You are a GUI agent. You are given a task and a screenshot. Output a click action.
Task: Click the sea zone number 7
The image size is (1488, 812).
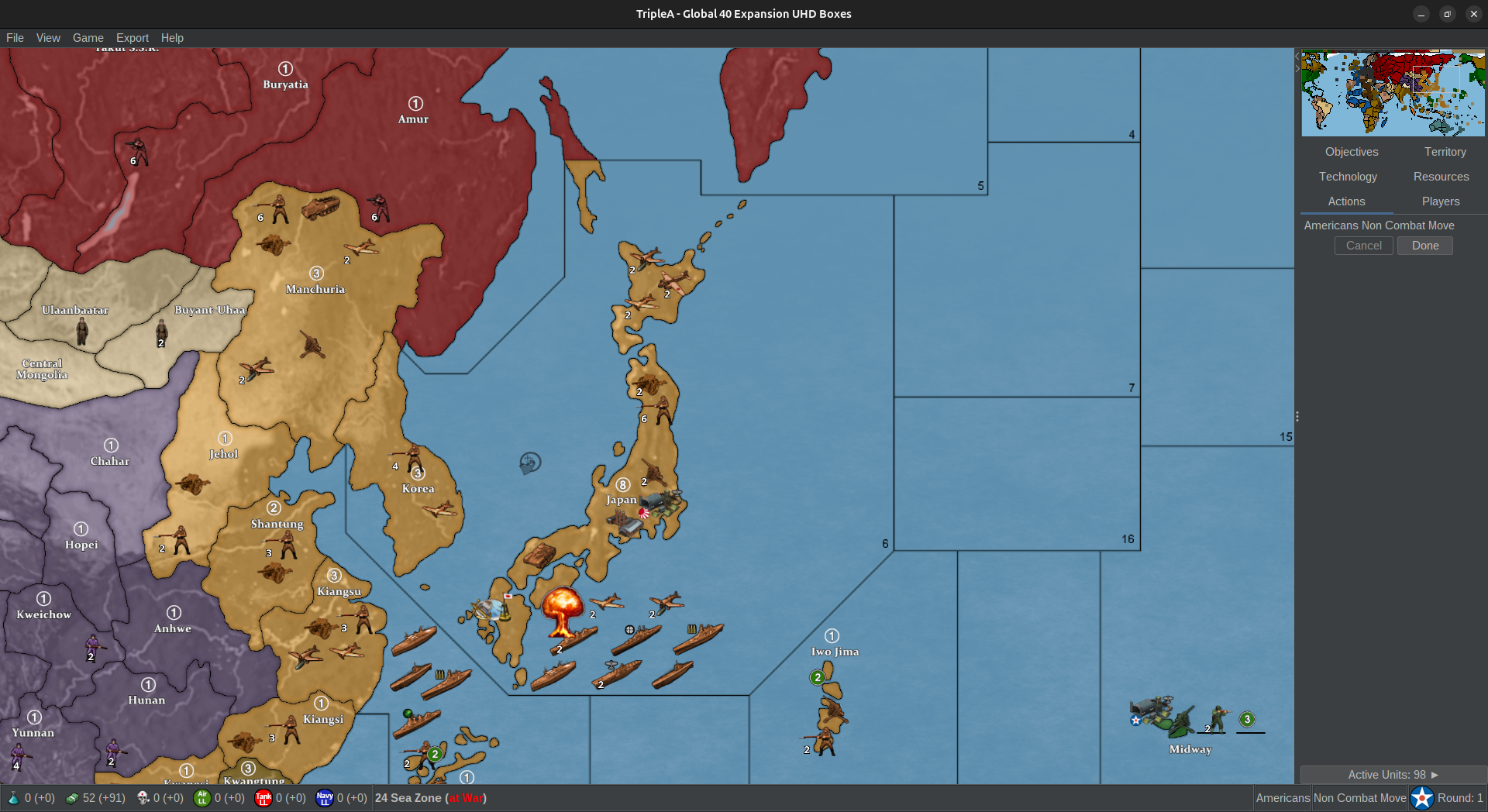(x=1131, y=387)
